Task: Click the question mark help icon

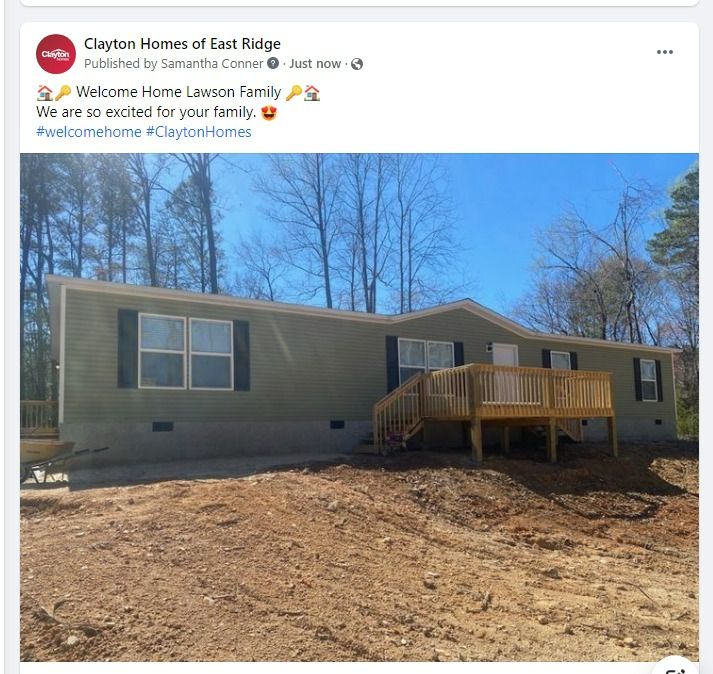Action: click(x=273, y=63)
